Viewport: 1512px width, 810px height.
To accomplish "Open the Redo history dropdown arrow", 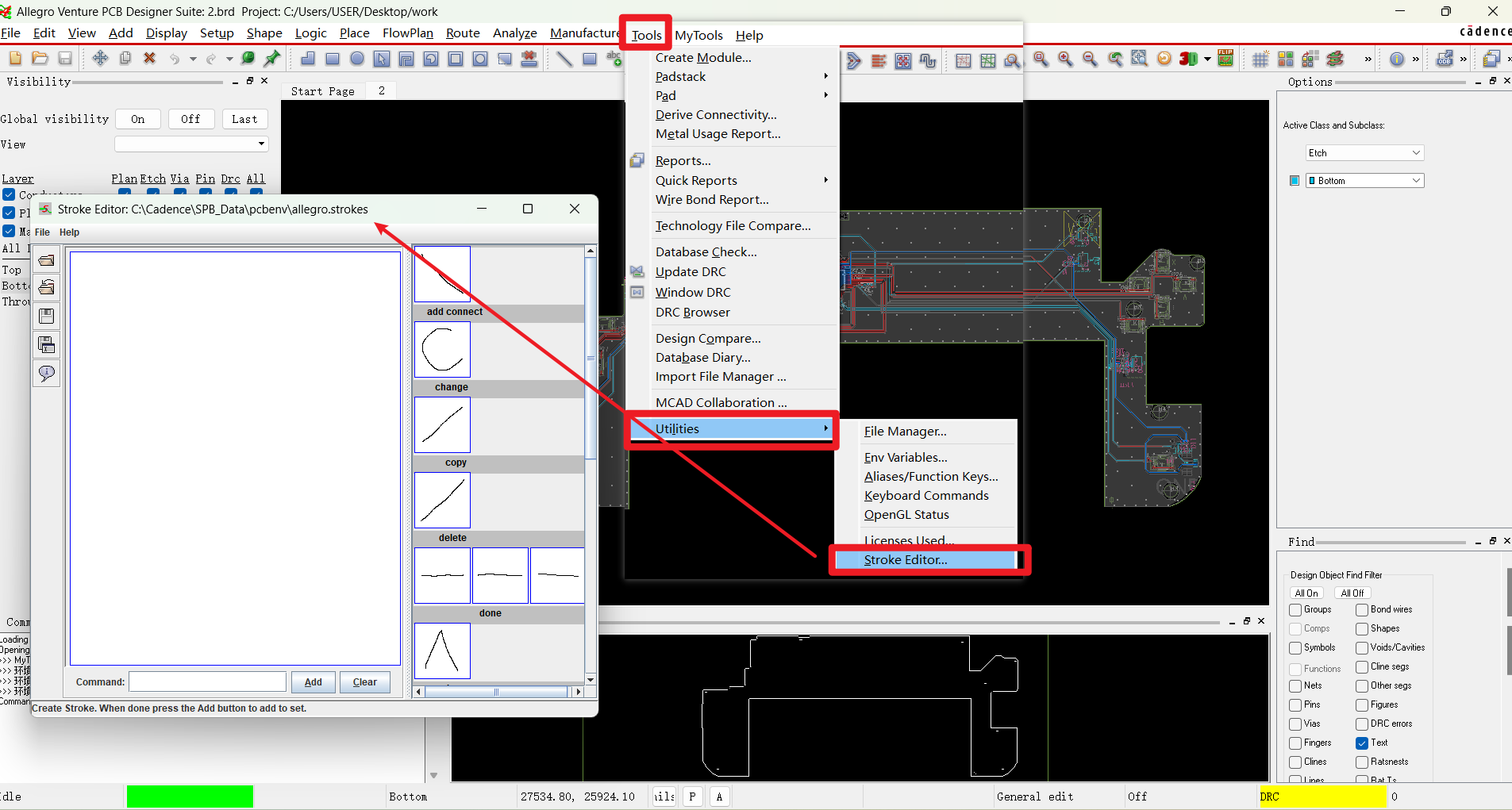I will click(x=229, y=60).
